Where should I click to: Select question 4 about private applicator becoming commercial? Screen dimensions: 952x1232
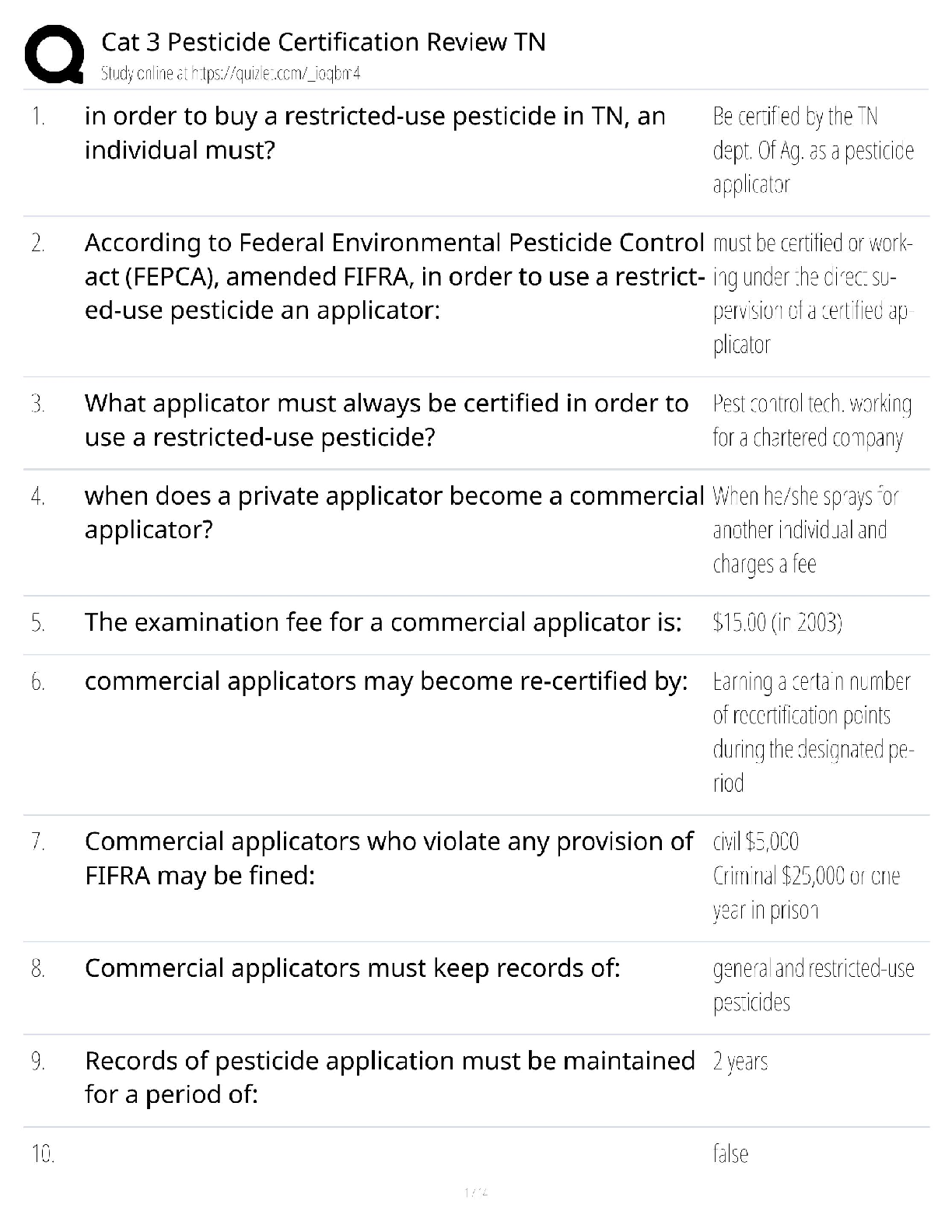[394, 513]
